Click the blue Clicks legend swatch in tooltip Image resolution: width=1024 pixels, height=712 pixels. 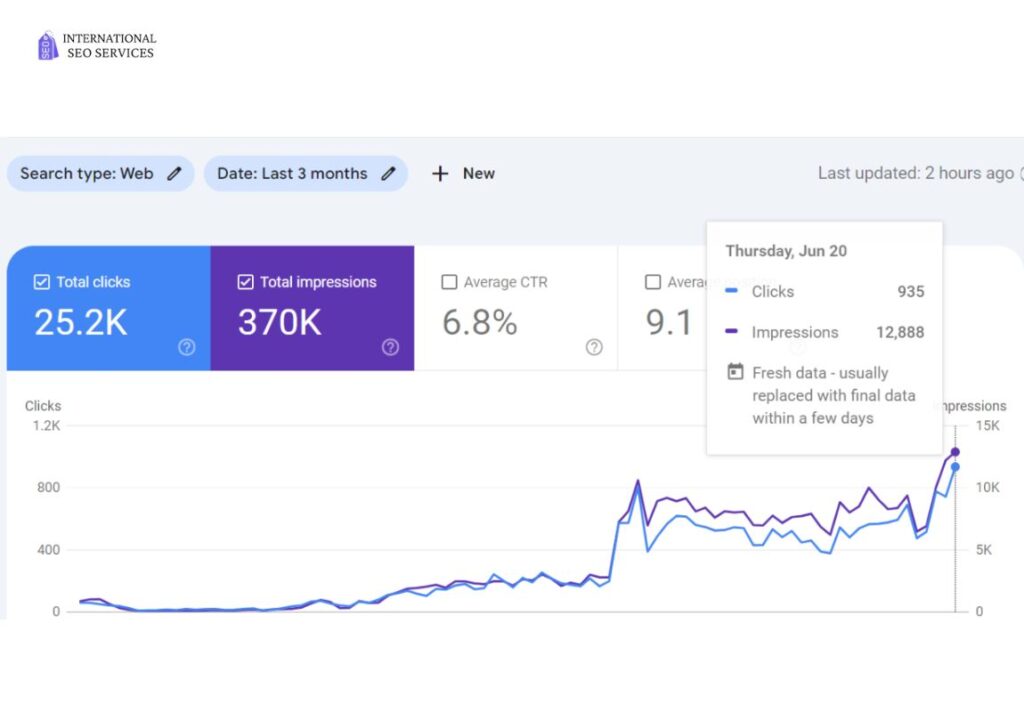point(731,292)
